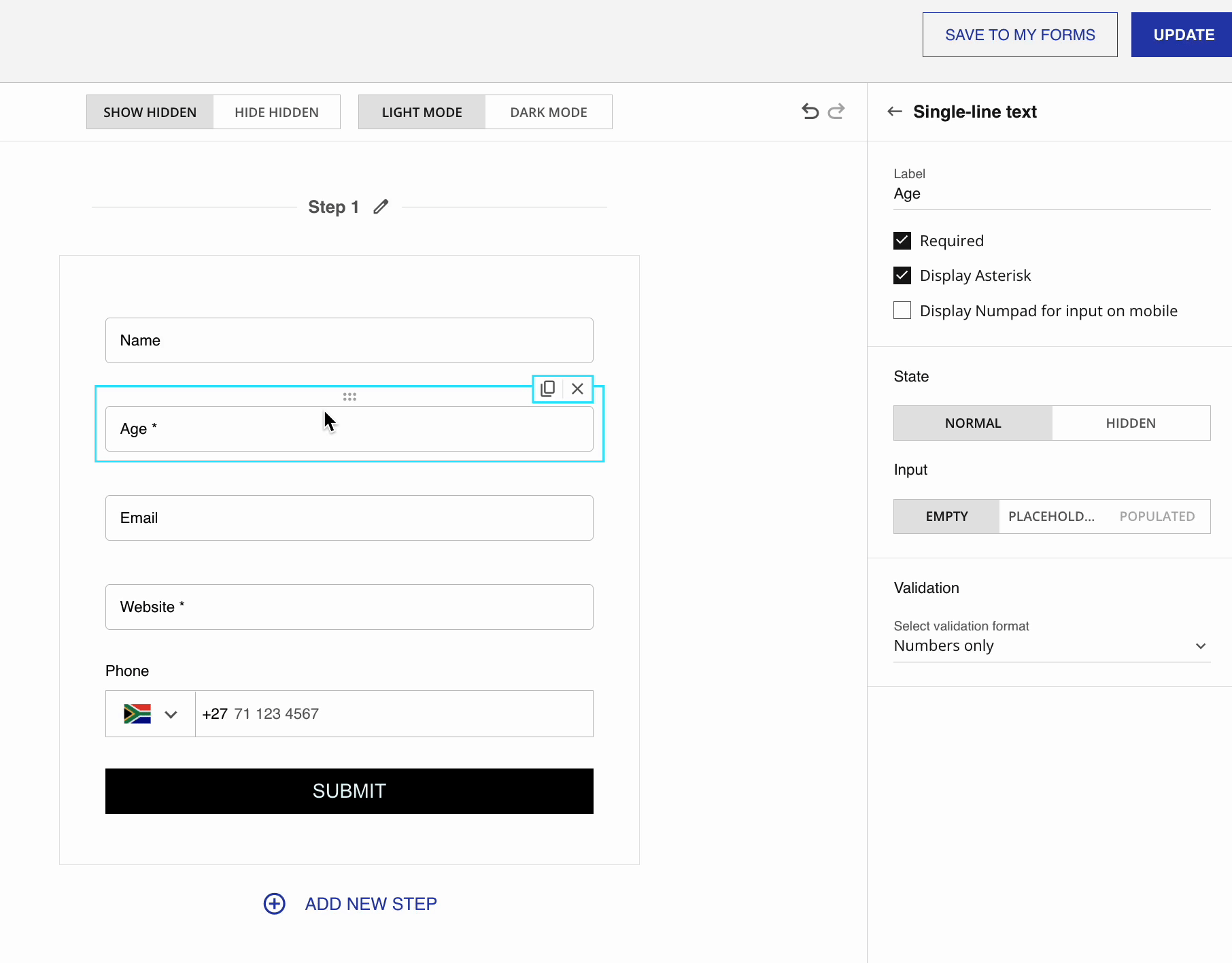
Task: Click the Step 1 heading text
Action: click(x=333, y=207)
